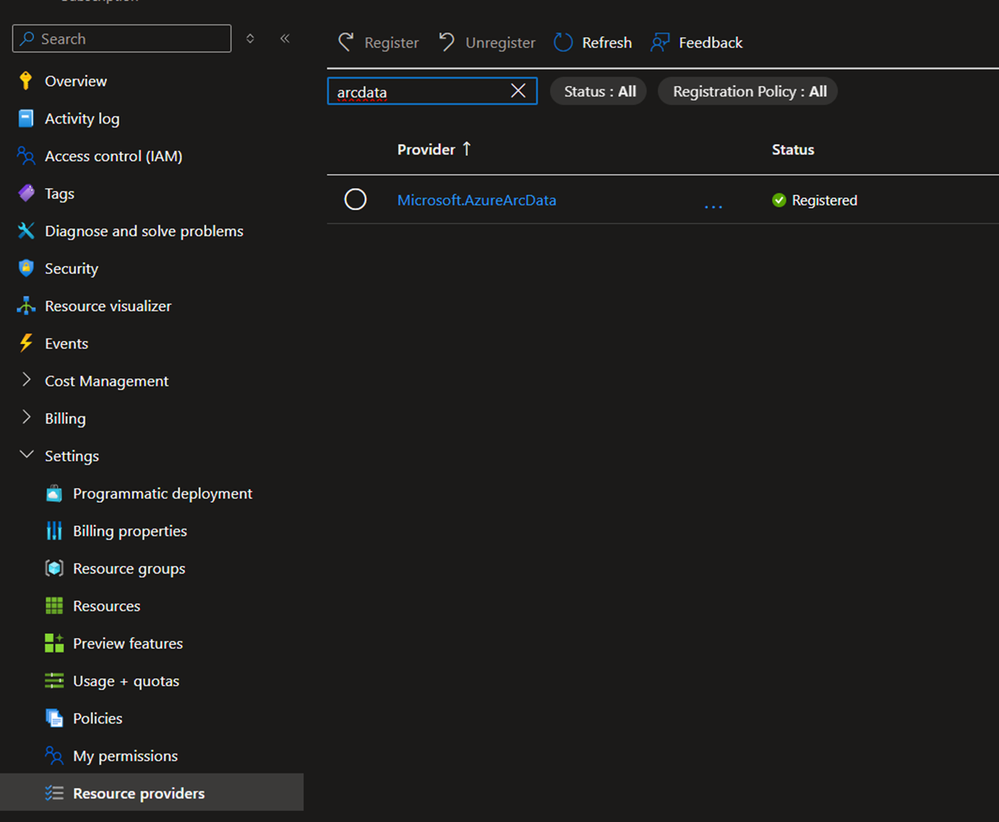Viewport: 999px width, 822px height.
Task: Click the Diagnose and solve problems wrench icon
Action: click(26, 231)
